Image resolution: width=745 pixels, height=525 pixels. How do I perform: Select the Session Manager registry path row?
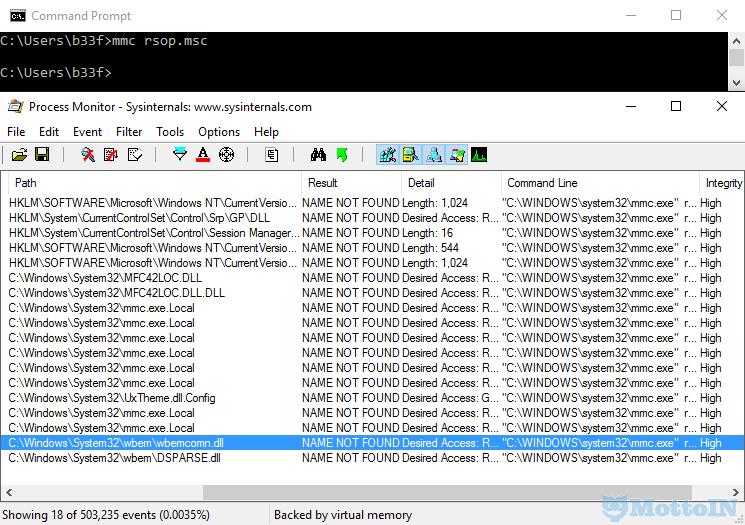click(372, 233)
